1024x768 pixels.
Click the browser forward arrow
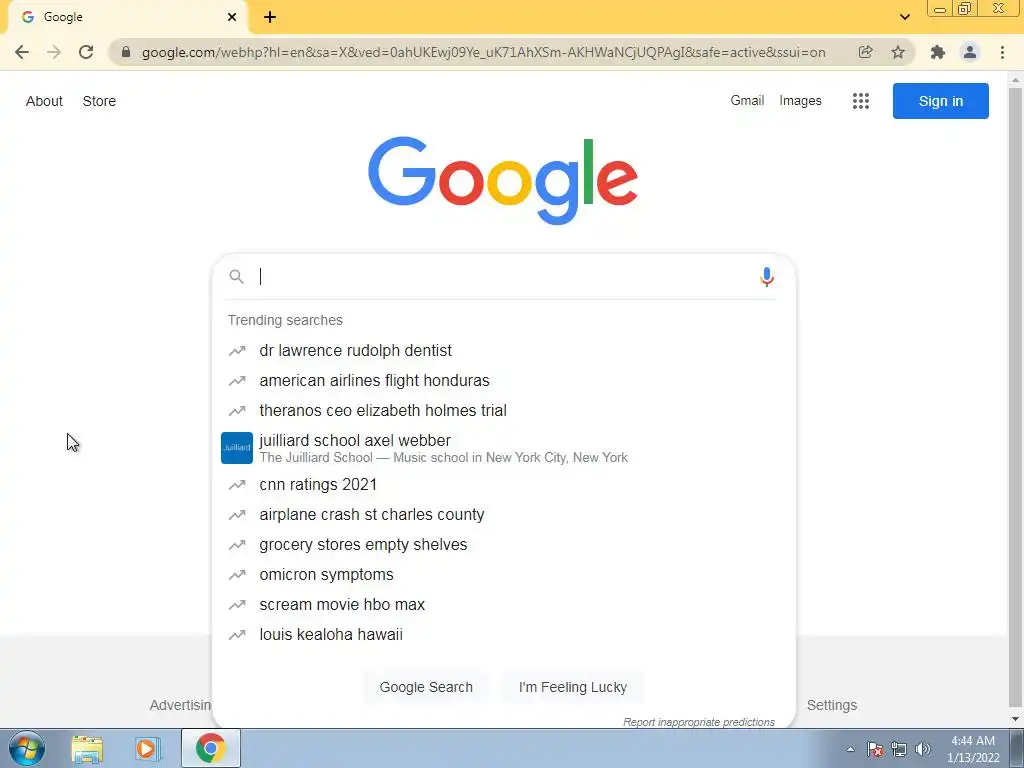click(54, 52)
